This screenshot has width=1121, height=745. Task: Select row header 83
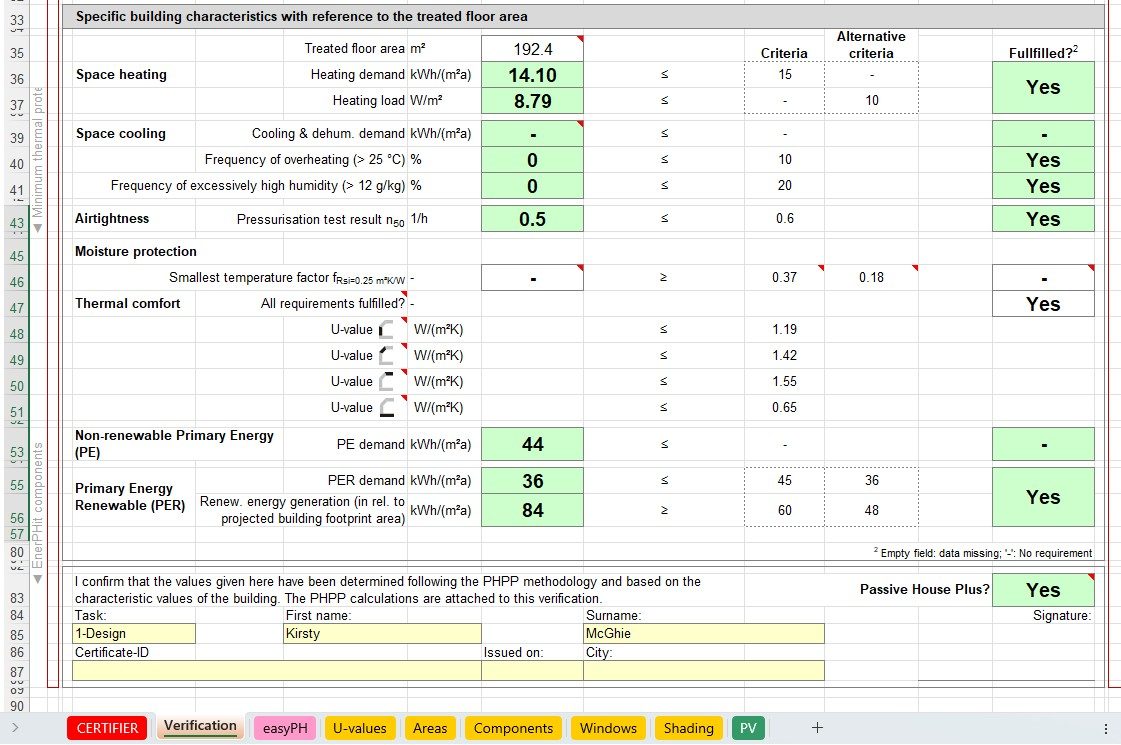pyautogui.click(x=16, y=598)
